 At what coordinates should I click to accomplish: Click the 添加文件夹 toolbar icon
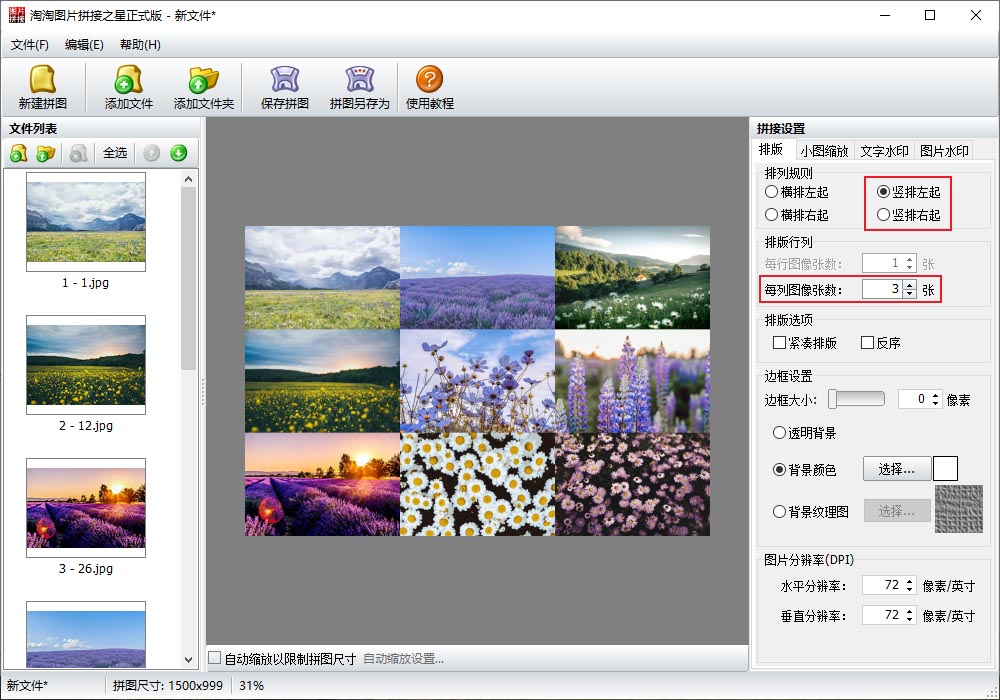(x=204, y=87)
